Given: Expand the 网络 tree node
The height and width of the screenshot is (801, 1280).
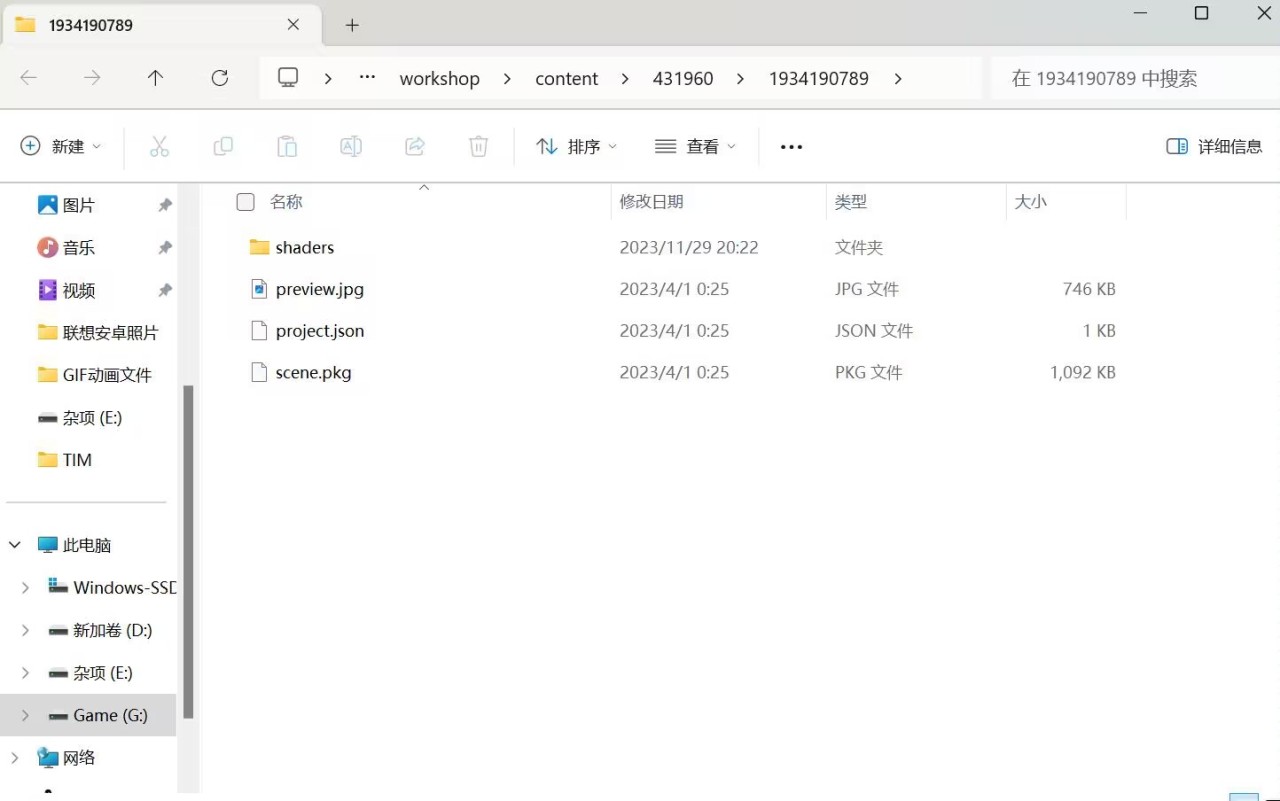Looking at the screenshot, I should tap(15, 758).
